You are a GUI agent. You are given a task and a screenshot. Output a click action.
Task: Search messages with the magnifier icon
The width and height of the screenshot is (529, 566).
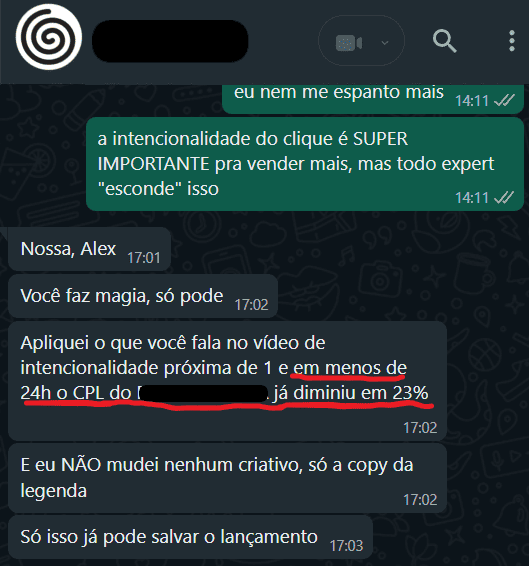coord(445,41)
